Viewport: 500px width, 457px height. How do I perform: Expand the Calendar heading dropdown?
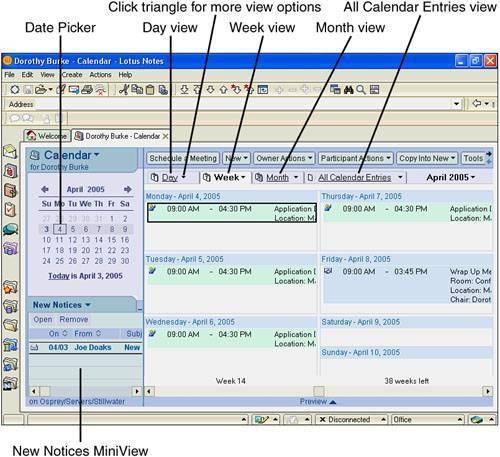pos(97,155)
